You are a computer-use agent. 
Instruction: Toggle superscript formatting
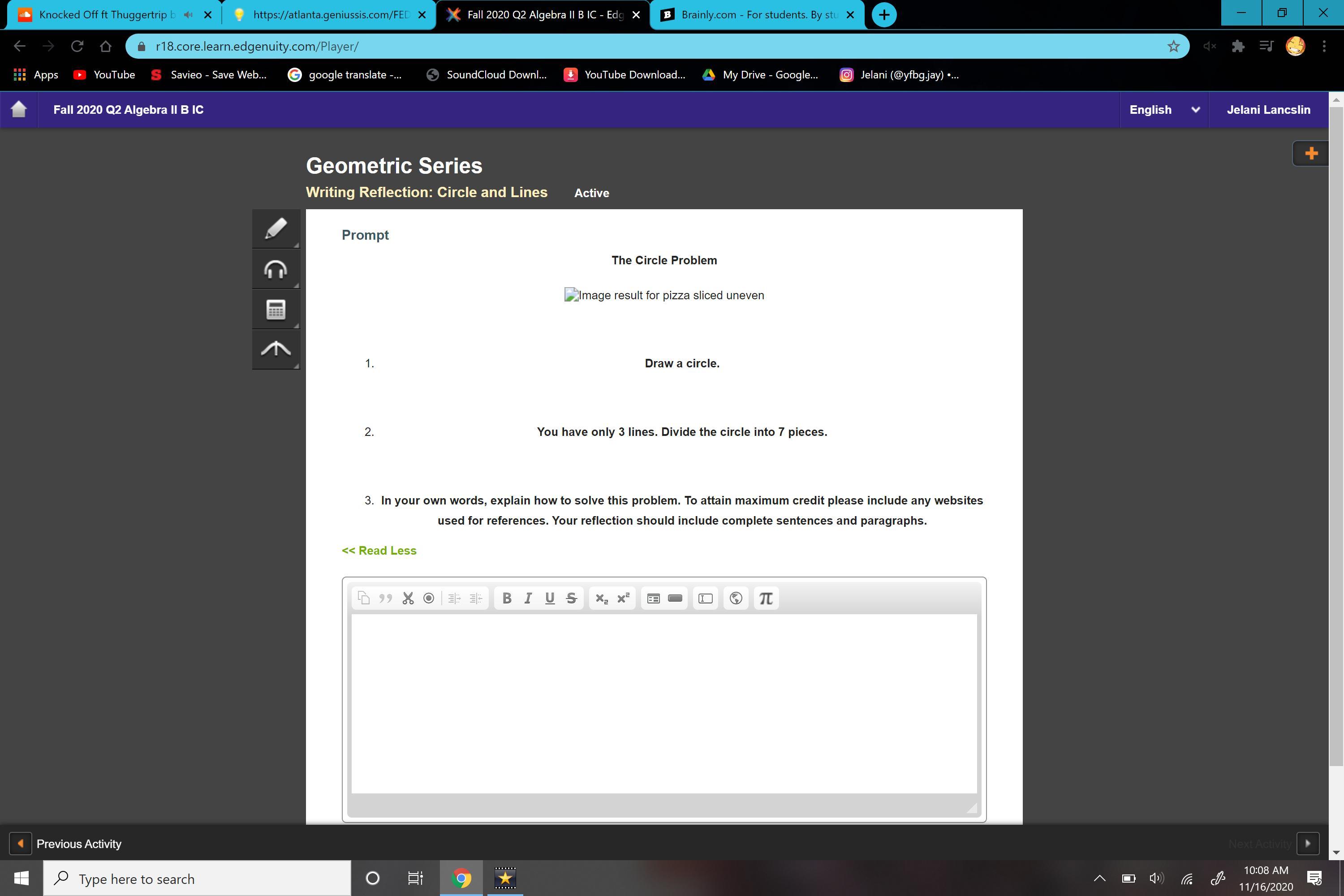click(x=623, y=598)
